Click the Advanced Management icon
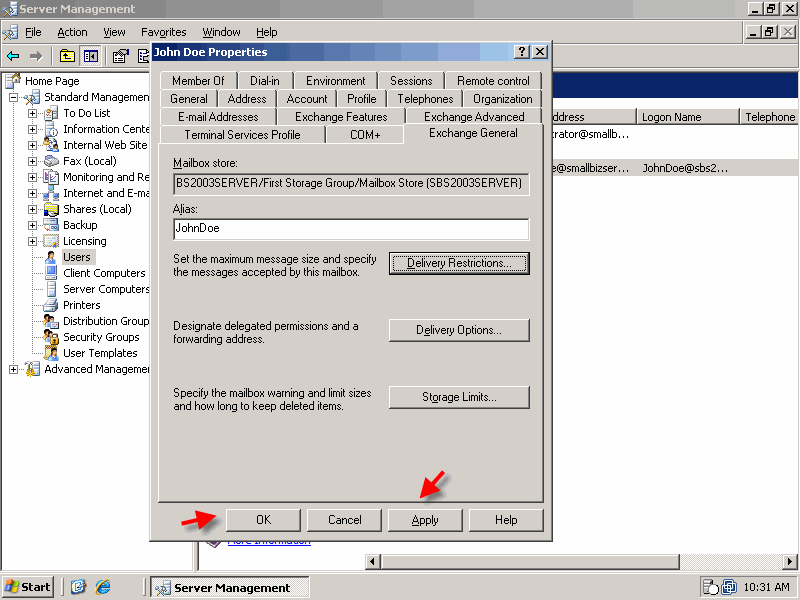 [32, 369]
